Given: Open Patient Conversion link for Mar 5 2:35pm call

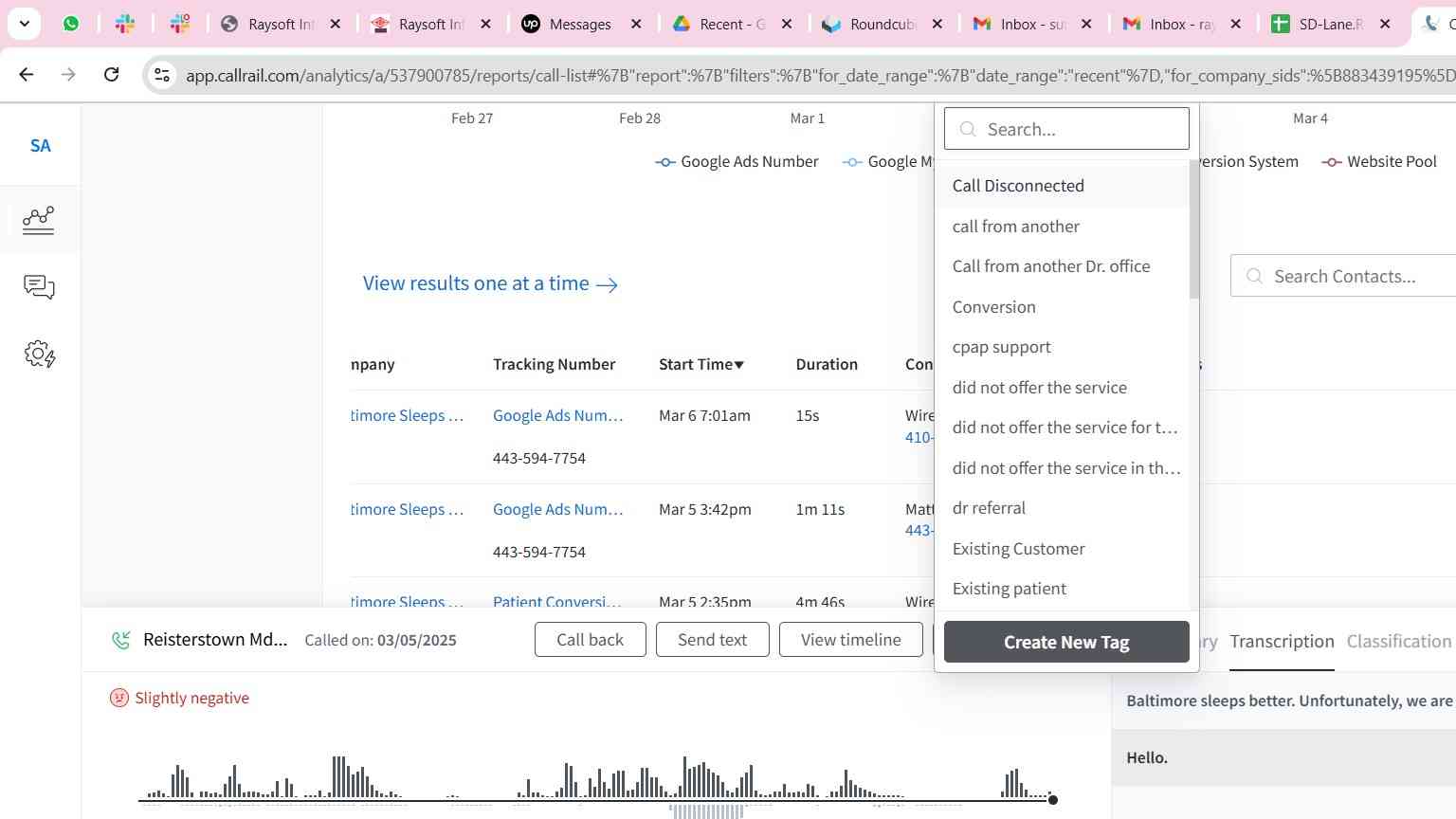Looking at the screenshot, I should point(557,601).
